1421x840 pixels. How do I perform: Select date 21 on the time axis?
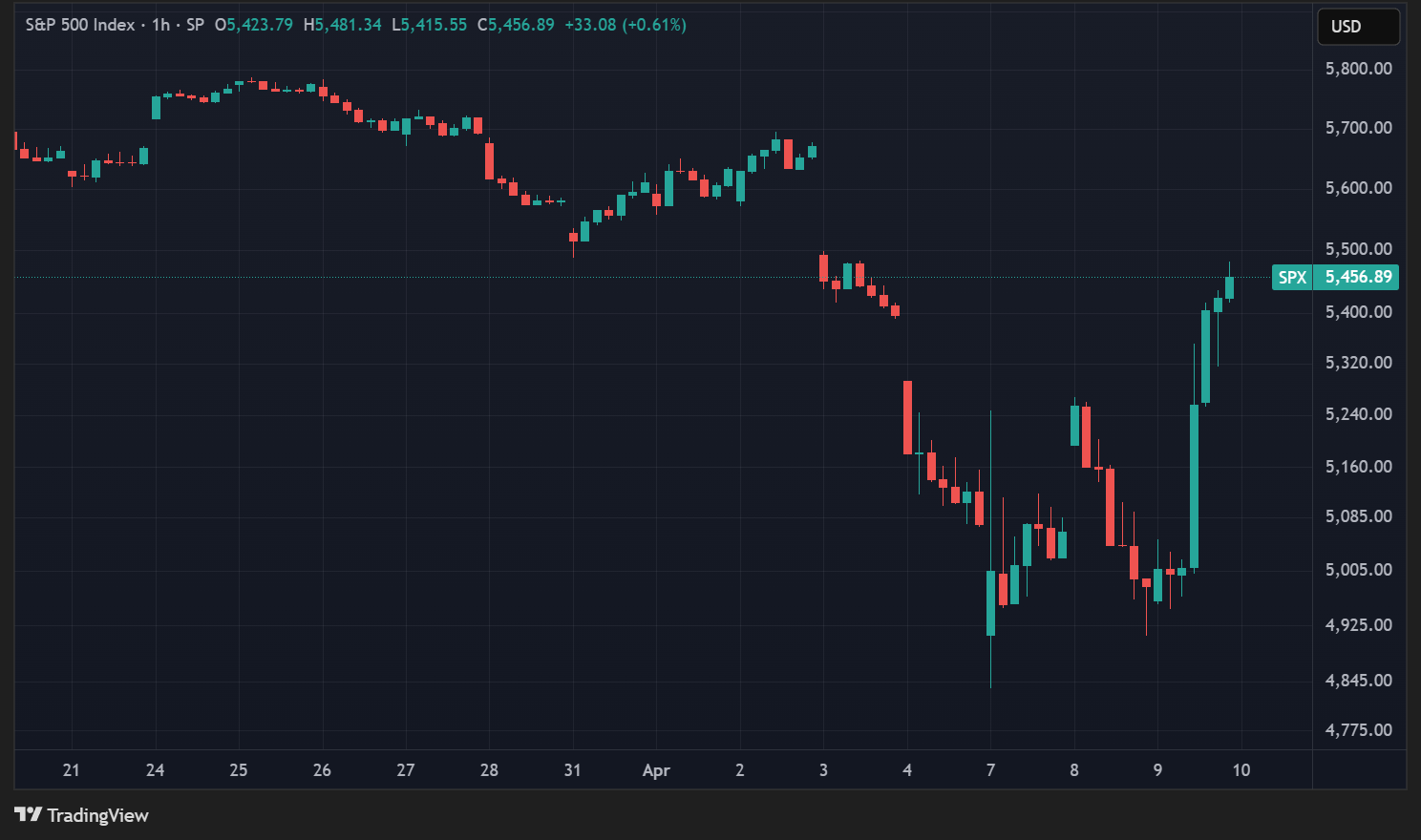72,770
